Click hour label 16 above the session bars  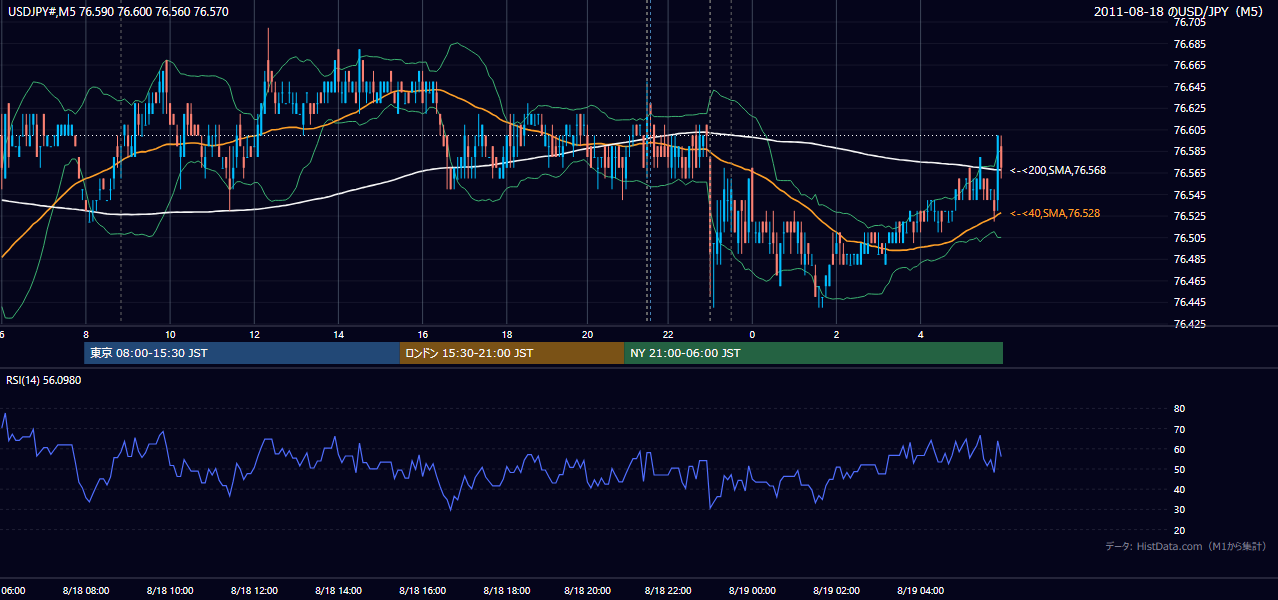[423, 335]
